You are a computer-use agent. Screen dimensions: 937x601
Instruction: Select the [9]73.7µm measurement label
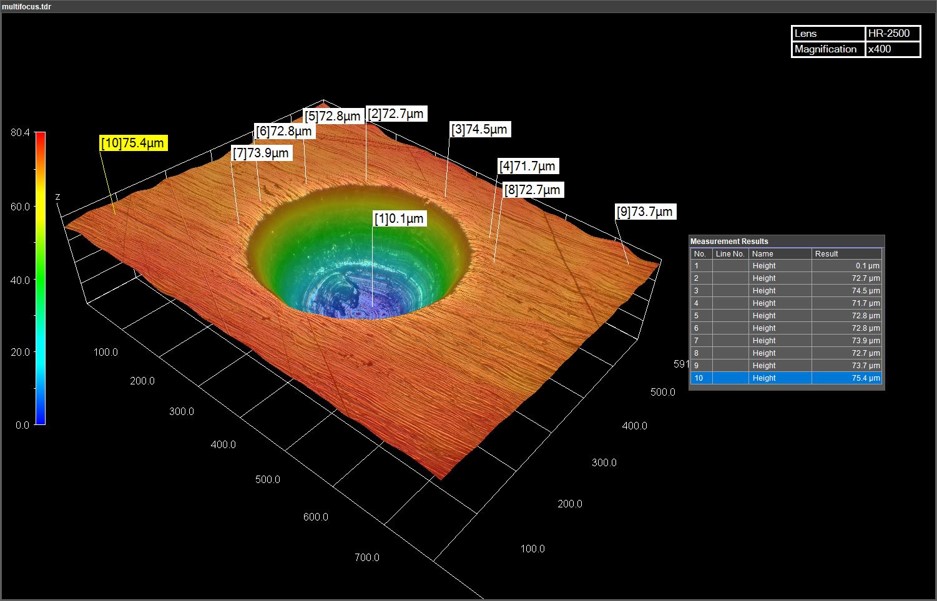(645, 211)
